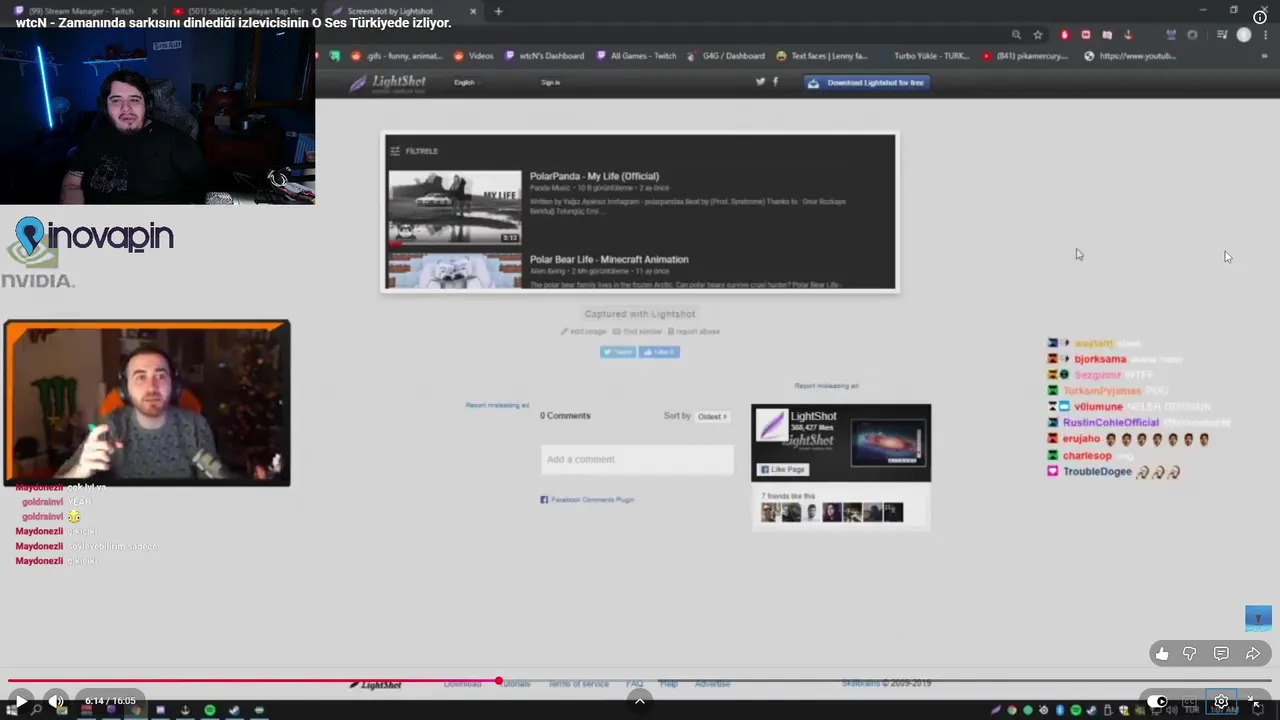Click PolarPanda - My Life (Official) title
Screen dimensions: 1280x720
tap(594, 176)
